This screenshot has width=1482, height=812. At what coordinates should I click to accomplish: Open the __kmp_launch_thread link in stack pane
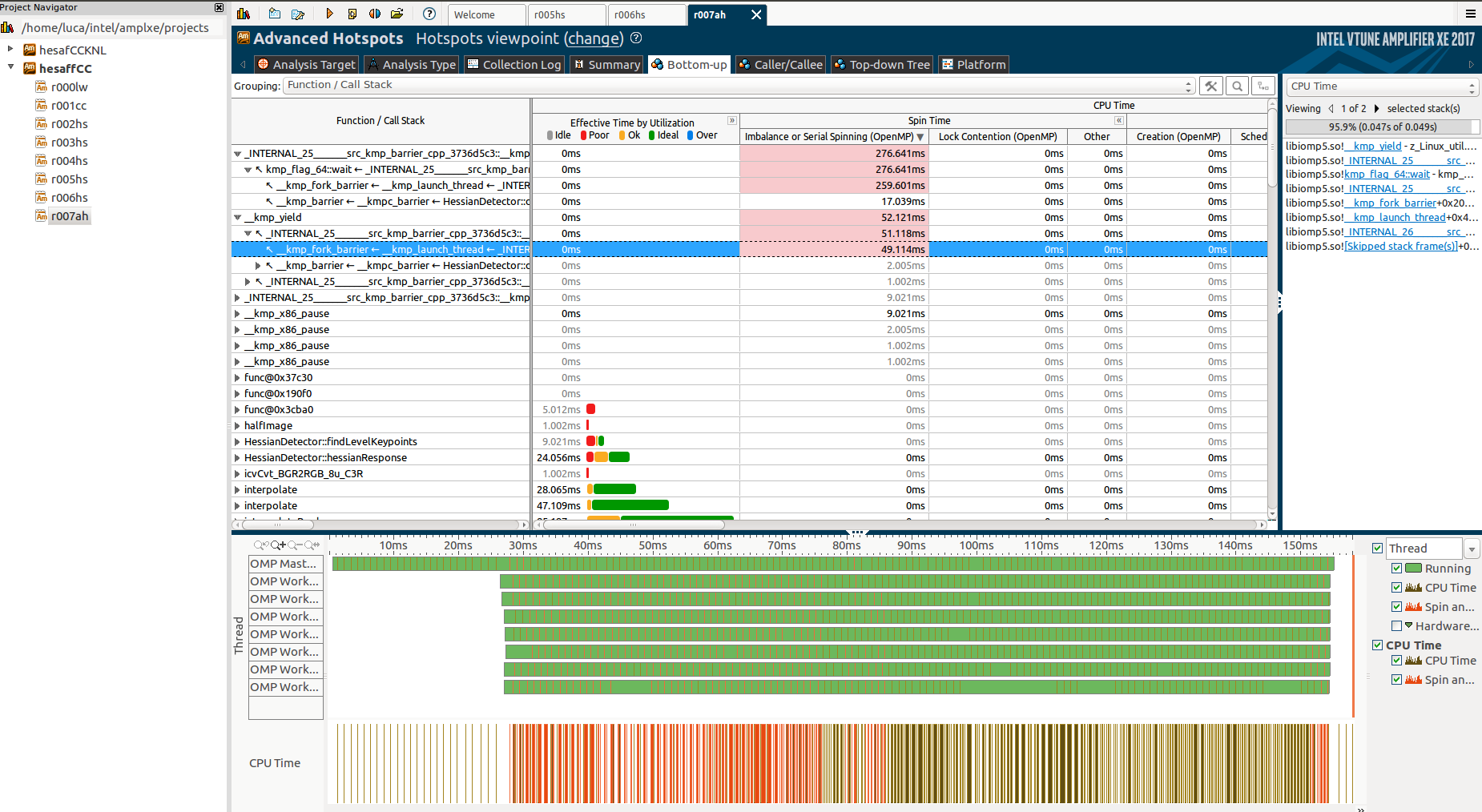tap(1395, 217)
